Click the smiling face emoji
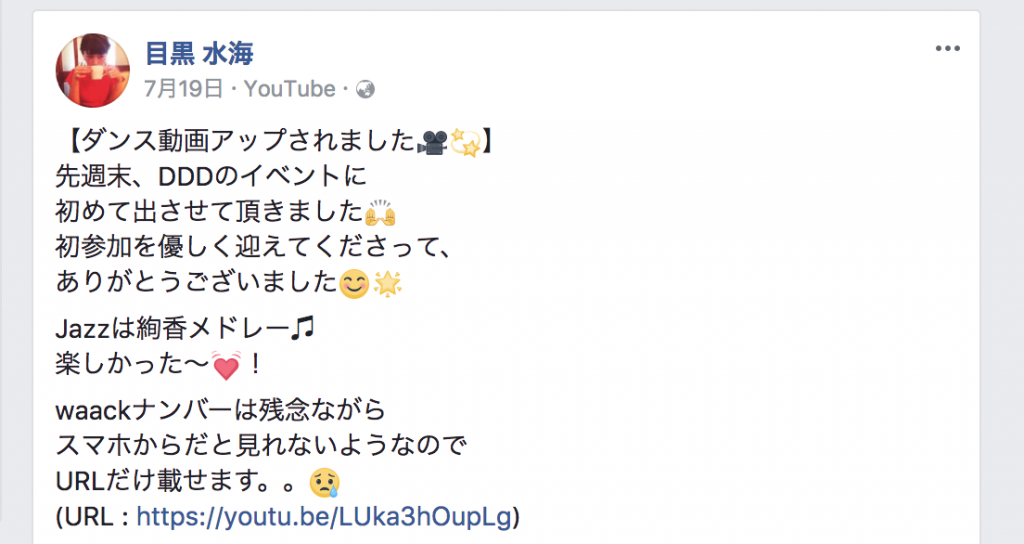Viewport: 1024px width, 544px height. [354, 284]
